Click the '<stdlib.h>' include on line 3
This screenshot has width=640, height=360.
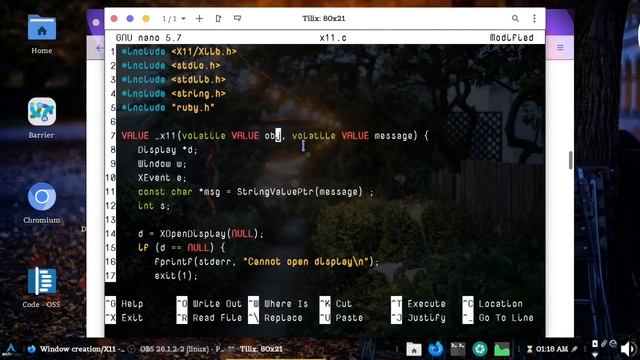click(x=198, y=80)
